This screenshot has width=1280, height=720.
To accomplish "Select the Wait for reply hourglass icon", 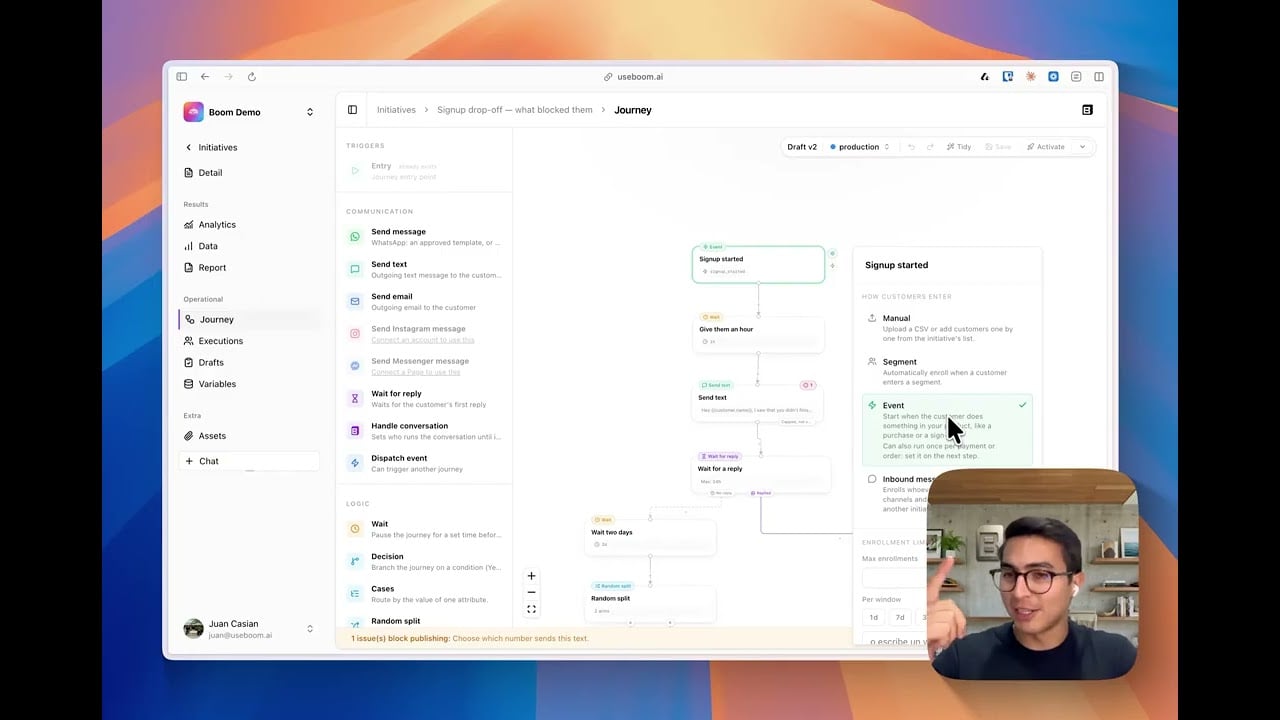I will click(354, 398).
